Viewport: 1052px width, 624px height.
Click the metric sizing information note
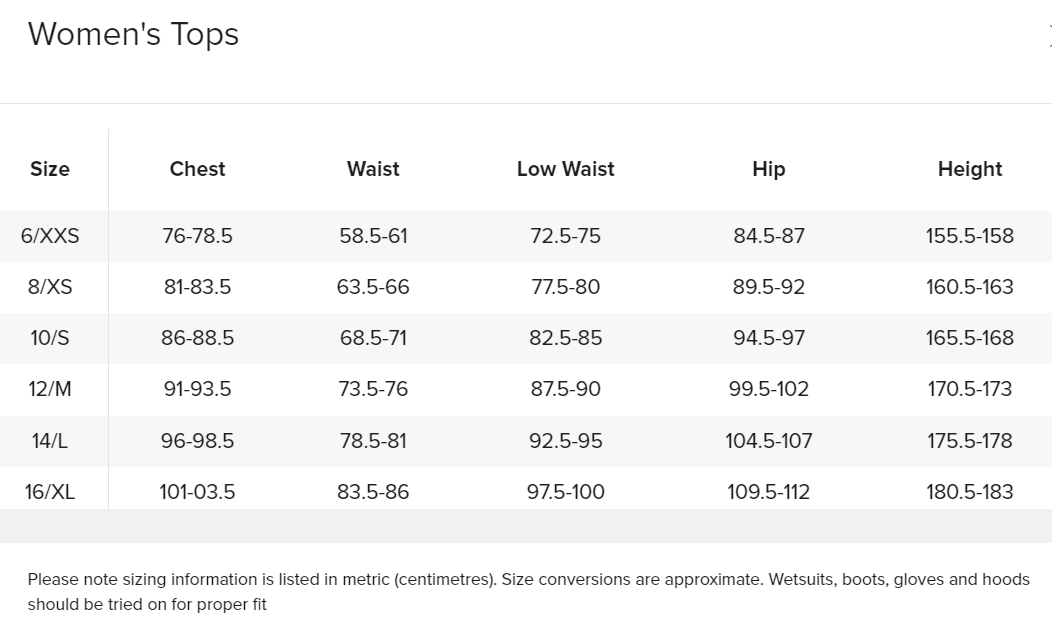pyautogui.click(x=529, y=592)
